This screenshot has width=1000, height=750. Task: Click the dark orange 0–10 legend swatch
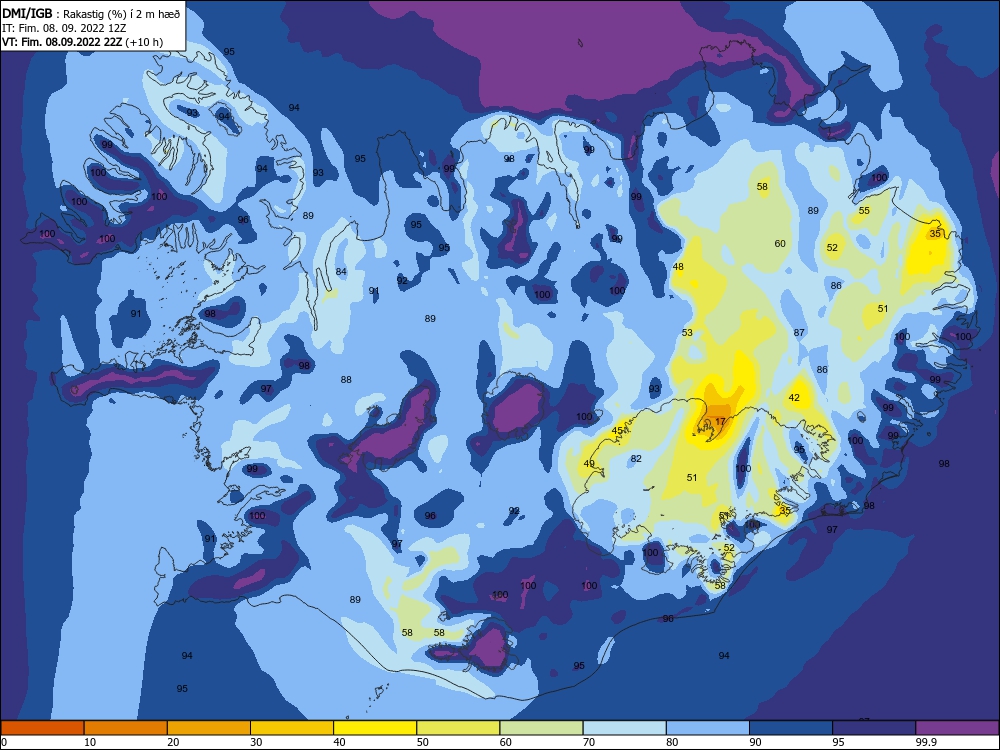click(x=42, y=728)
